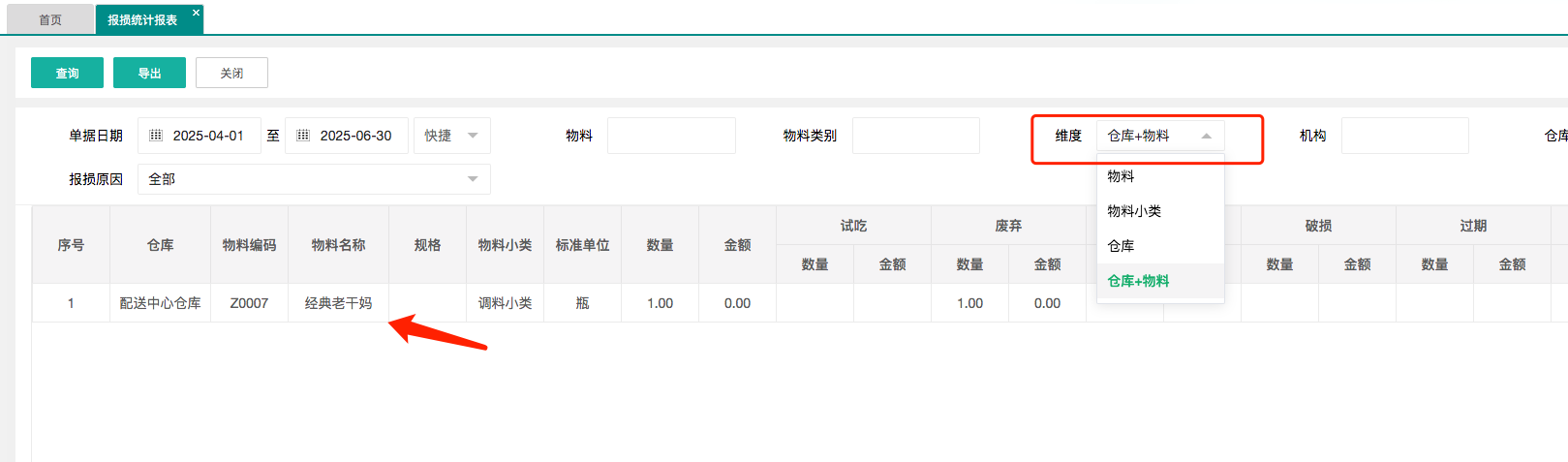
Task: Select the 报损统计报表 tab
Action: pos(142,19)
